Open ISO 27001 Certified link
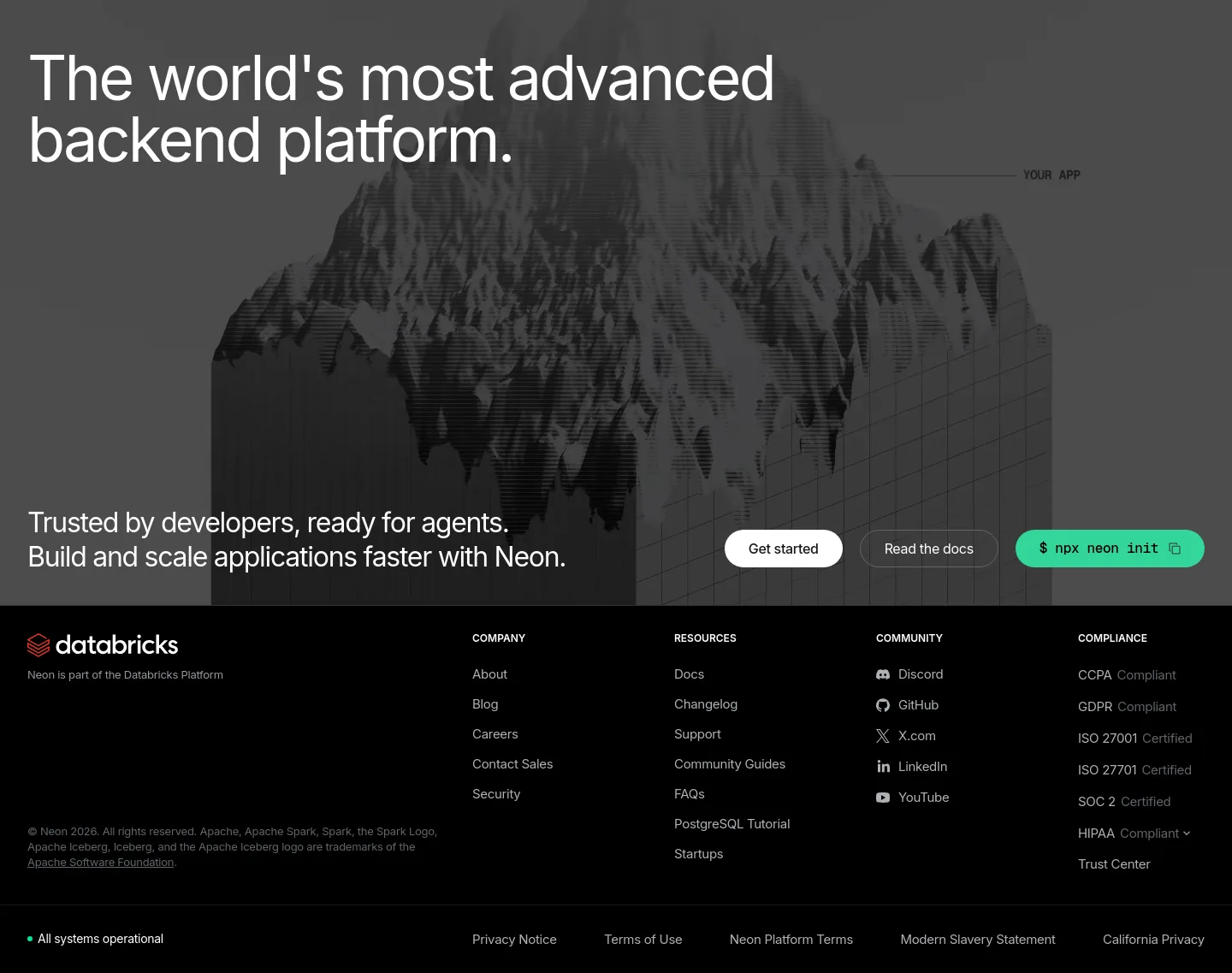Screen dimensions: 1232x973 click(x=1134, y=739)
